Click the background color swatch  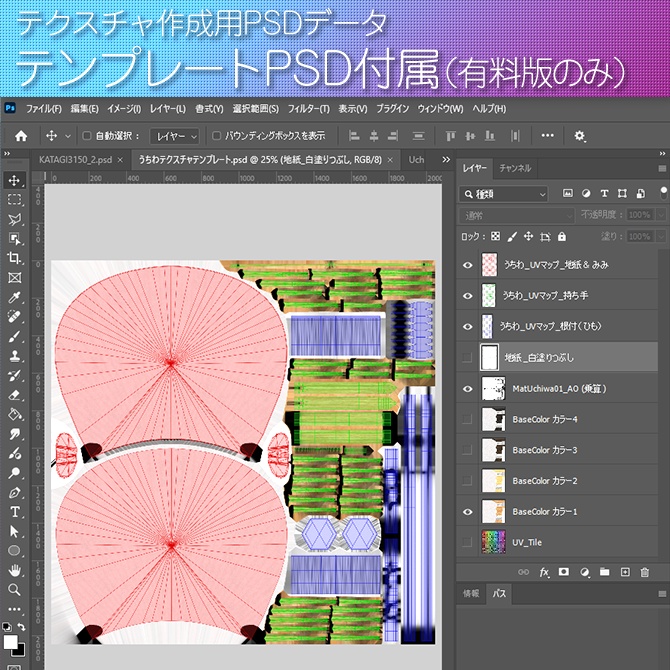coord(20,650)
